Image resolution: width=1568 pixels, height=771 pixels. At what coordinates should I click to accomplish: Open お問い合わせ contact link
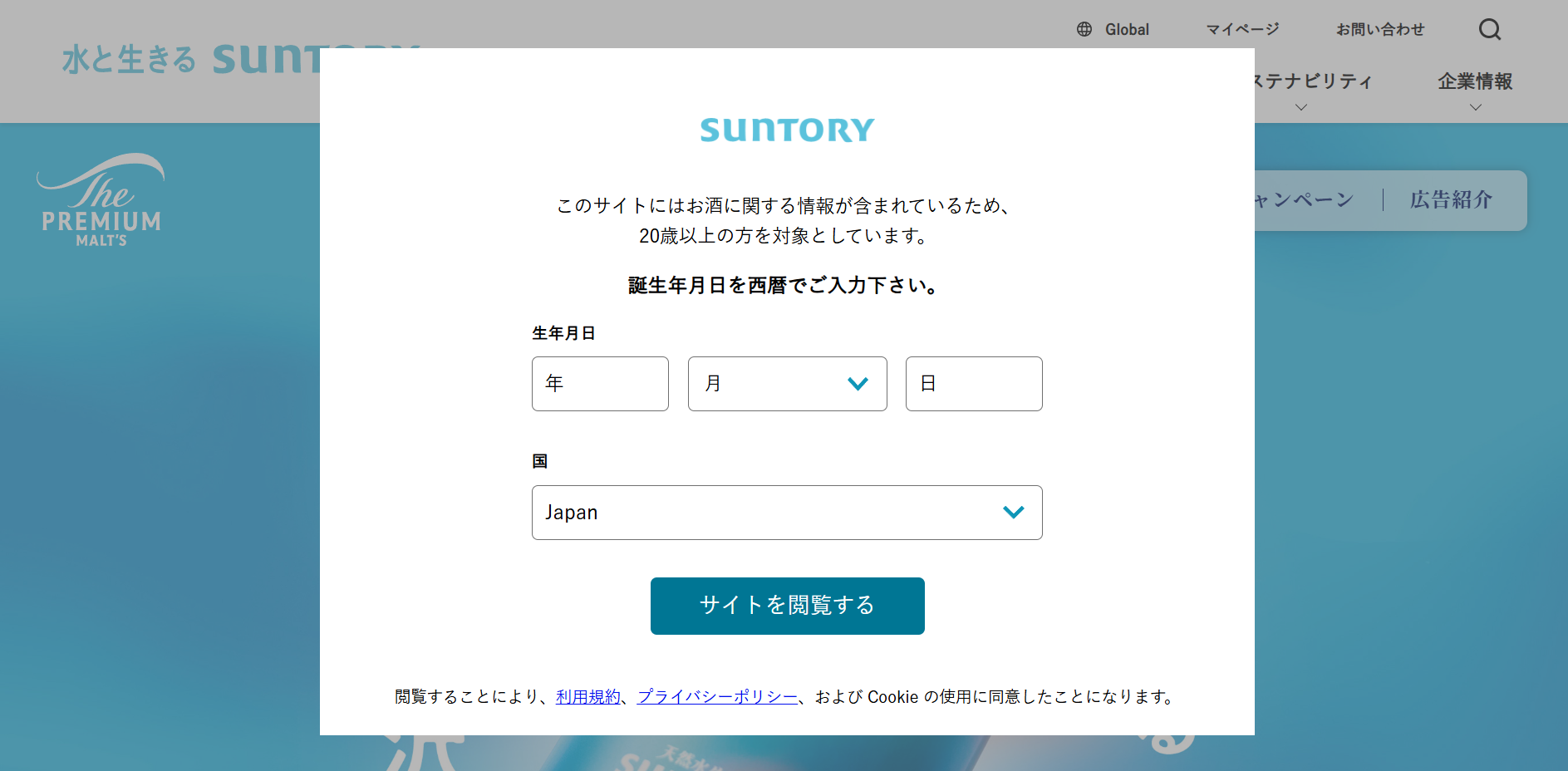(1380, 29)
